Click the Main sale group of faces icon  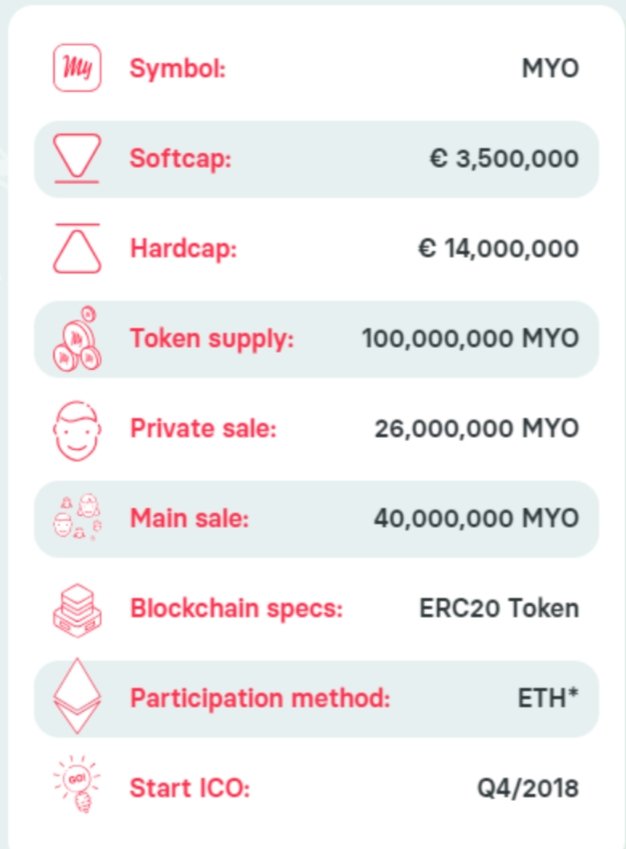[x=77, y=519]
